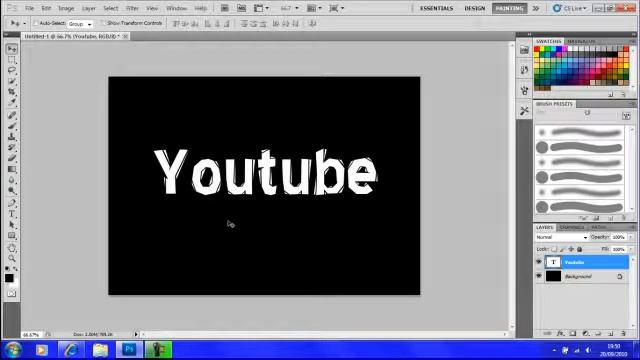Enable the Auto-Select checkbox
Viewport: 640px width, 360px height.
36,23
